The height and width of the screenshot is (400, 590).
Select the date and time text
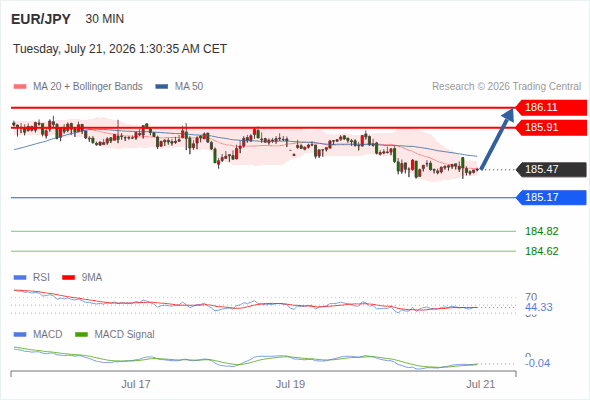(x=120, y=49)
